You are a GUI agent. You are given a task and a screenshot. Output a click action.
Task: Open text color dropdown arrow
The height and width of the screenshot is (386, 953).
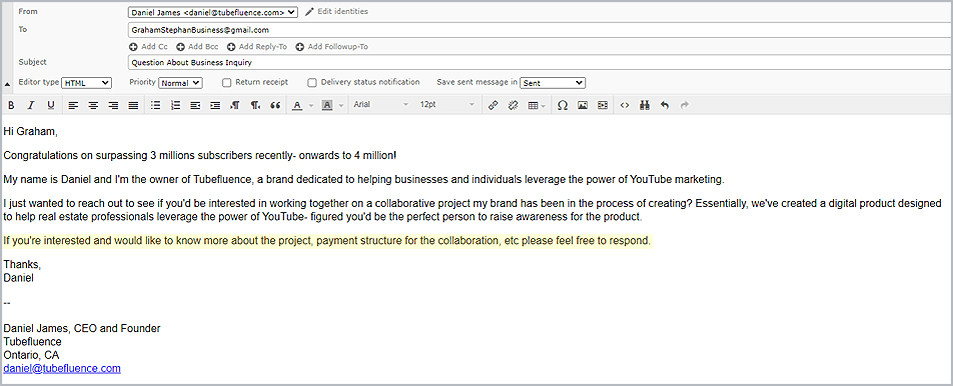(x=311, y=105)
